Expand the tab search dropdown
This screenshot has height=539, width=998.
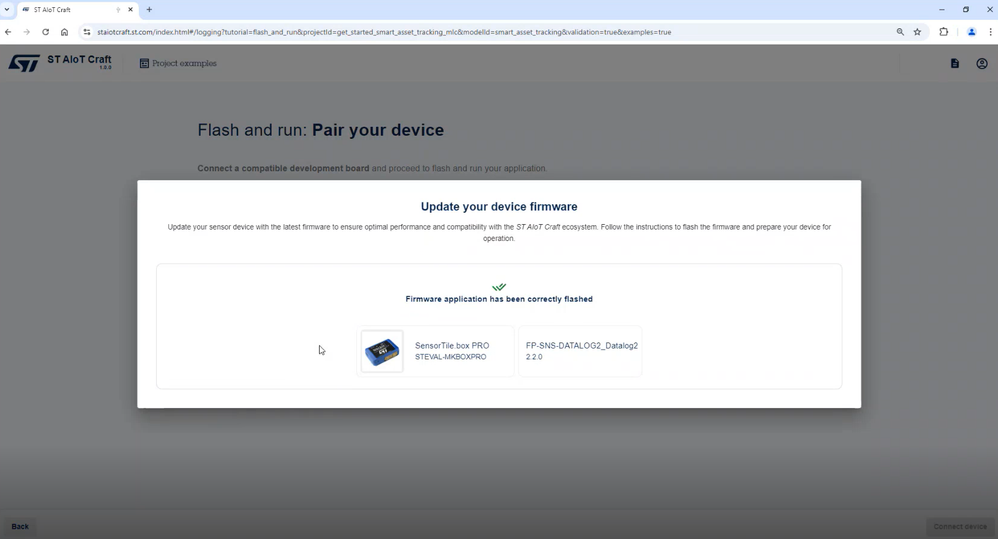pyautogui.click(x=7, y=10)
